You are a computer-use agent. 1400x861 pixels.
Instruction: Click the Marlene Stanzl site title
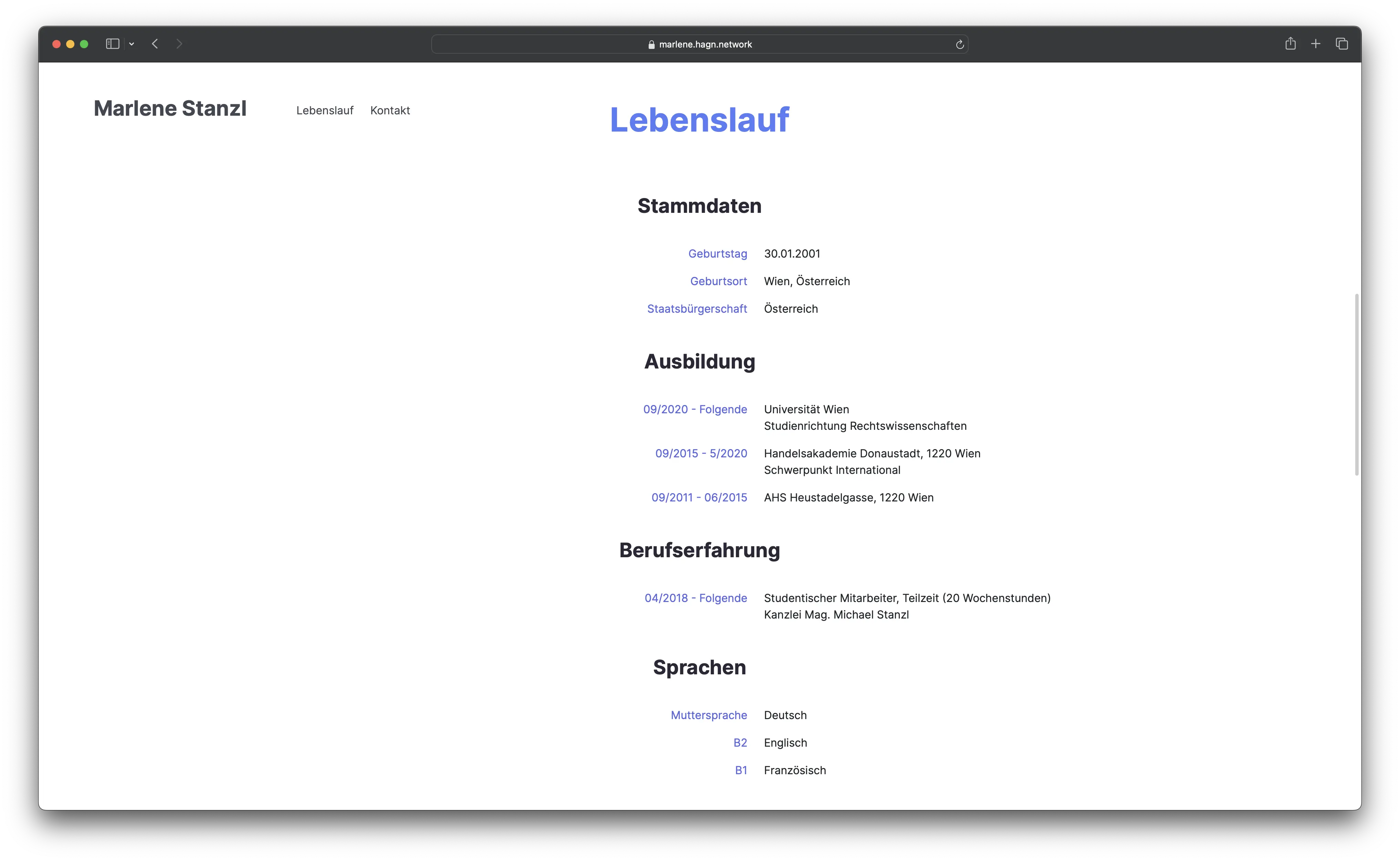(170, 108)
